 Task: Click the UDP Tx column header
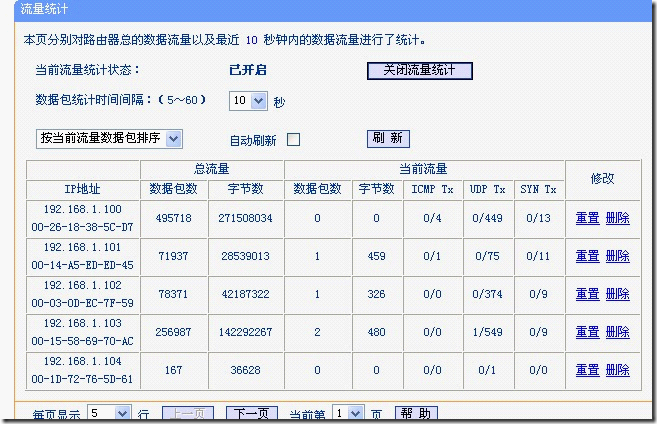pyautogui.click(x=487, y=189)
